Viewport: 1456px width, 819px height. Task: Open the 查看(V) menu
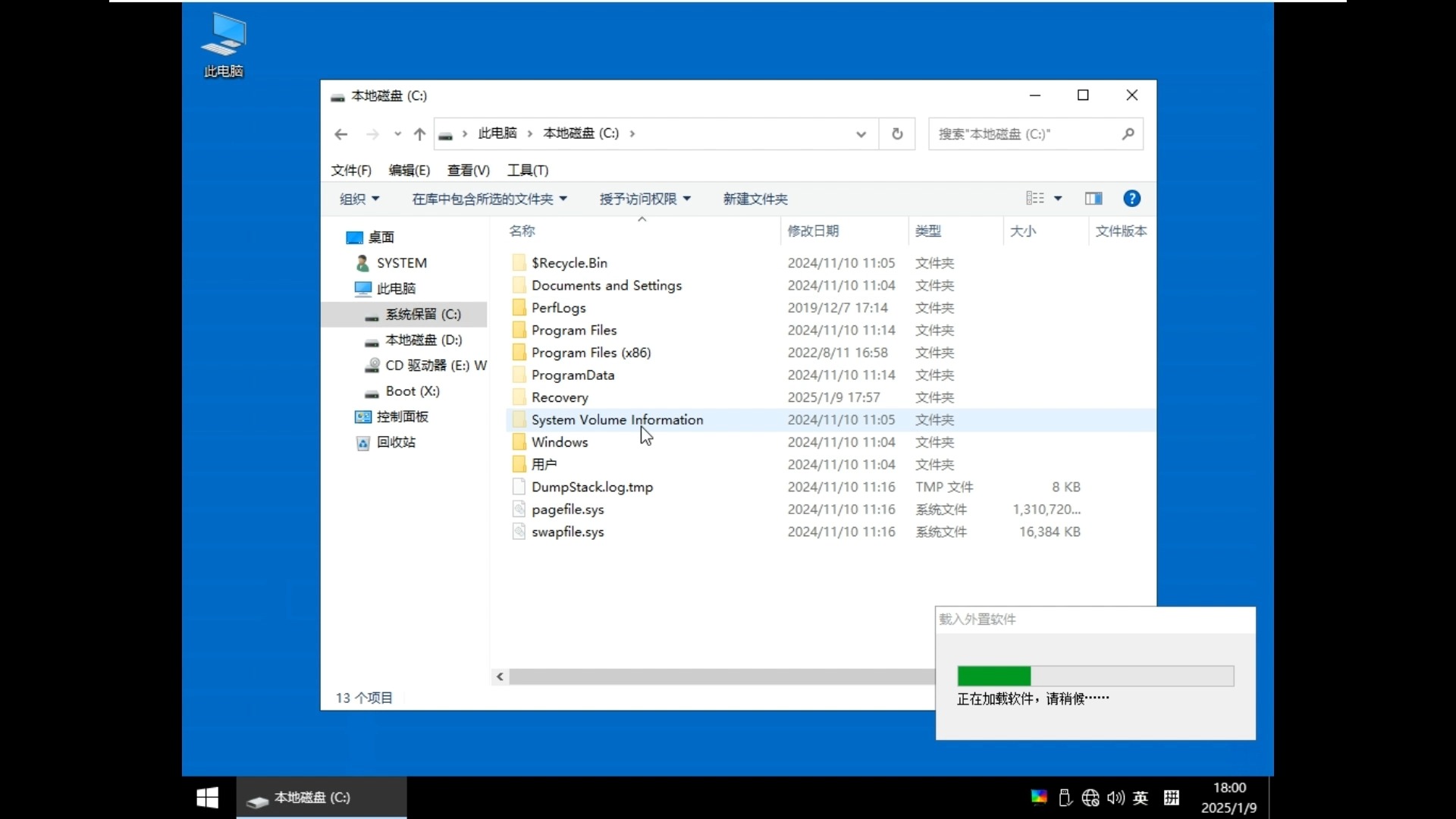coord(469,171)
